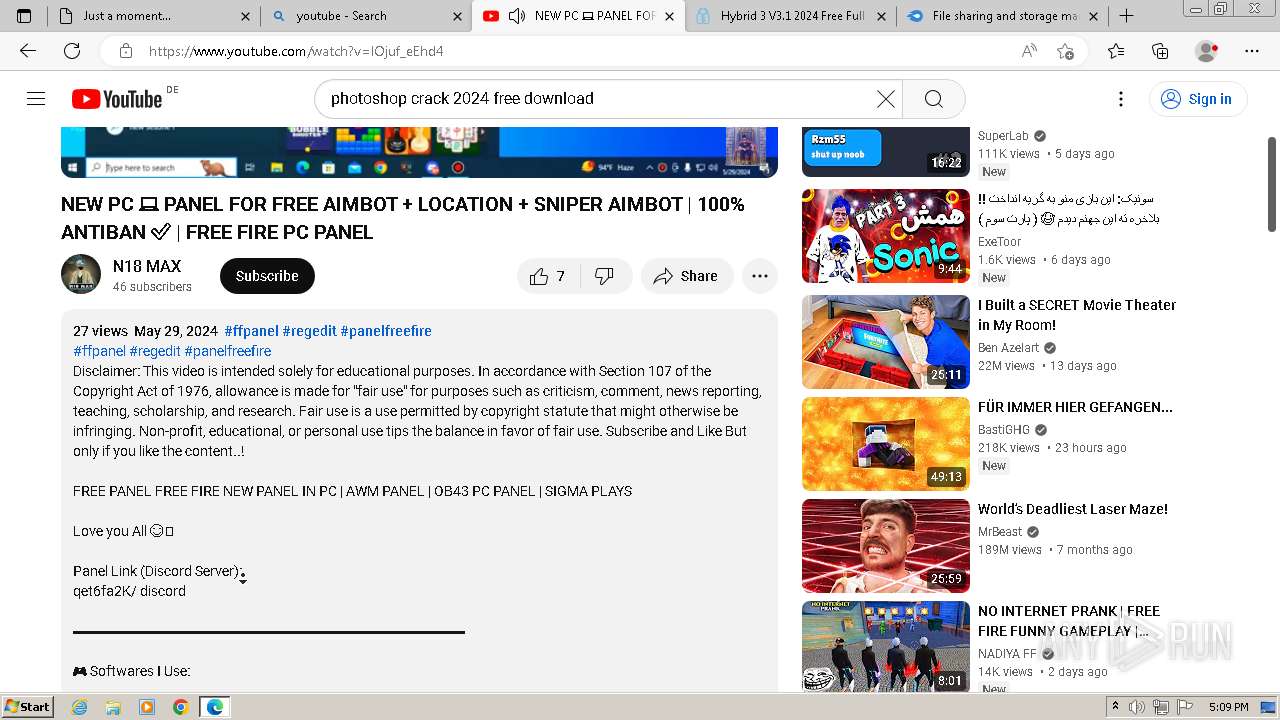Open YouTube settings three-dot menu
Image resolution: width=1280 pixels, height=720 pixels.
(x=1121, y=98)
